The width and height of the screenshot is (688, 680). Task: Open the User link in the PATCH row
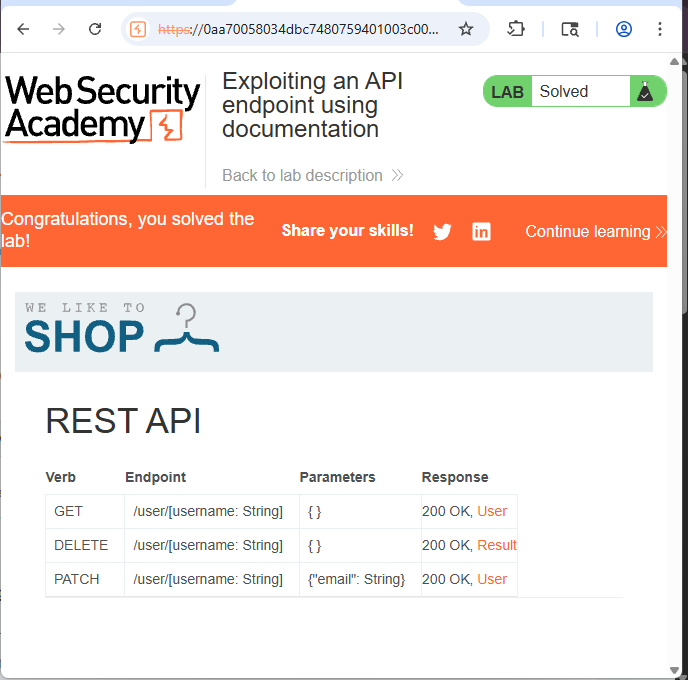tap(492, 579)
